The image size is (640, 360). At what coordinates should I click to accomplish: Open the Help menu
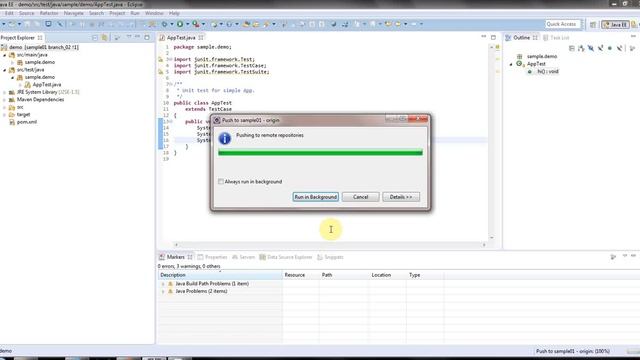pyautogui.click(x=174, y=13)
